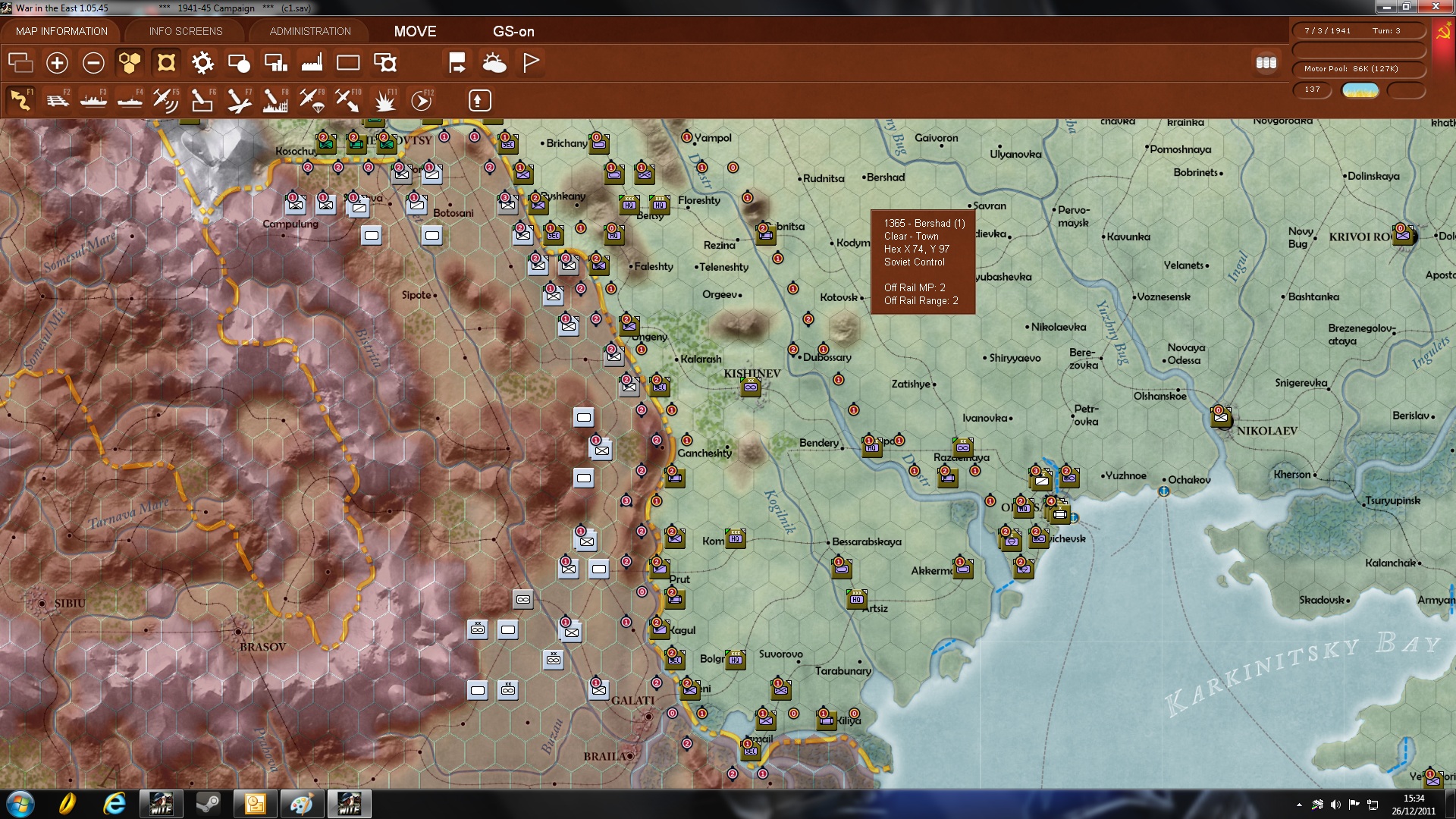1456x819 pixels.
Task: Open the MAP INFORMATION tab
Action: tap(61, 31)
